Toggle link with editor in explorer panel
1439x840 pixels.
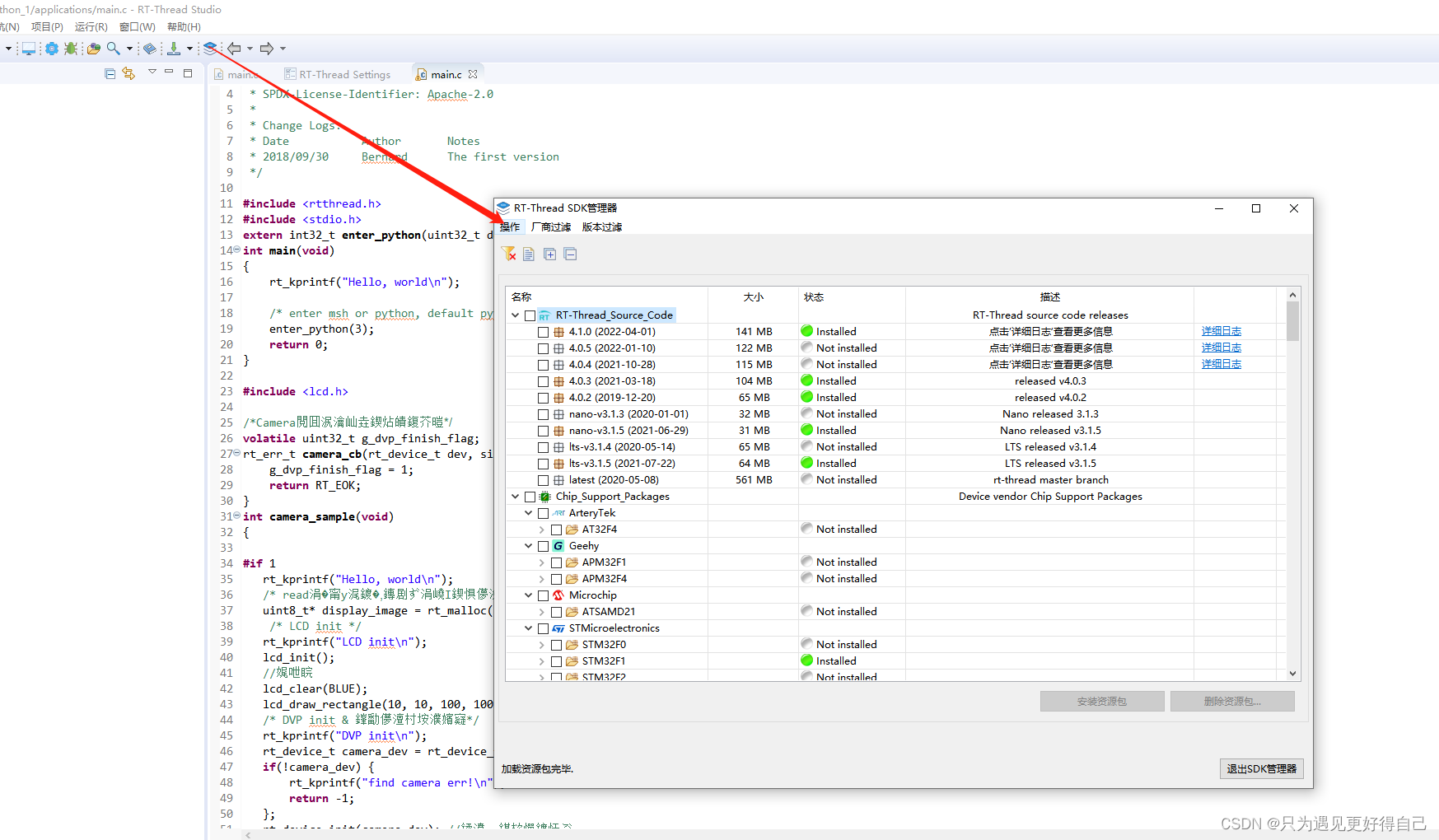128,73
